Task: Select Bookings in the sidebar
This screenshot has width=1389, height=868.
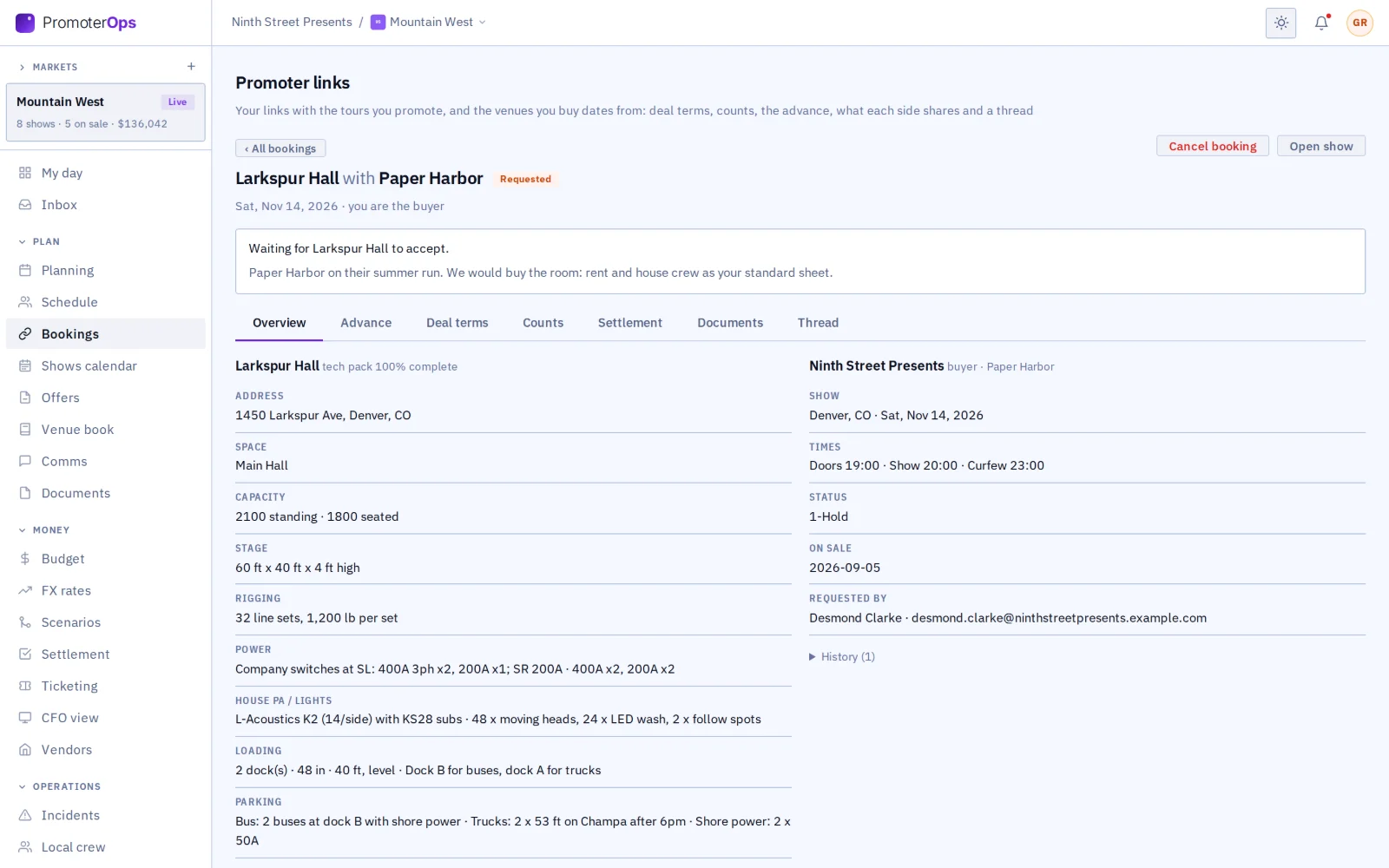Action: pos(106,334)
